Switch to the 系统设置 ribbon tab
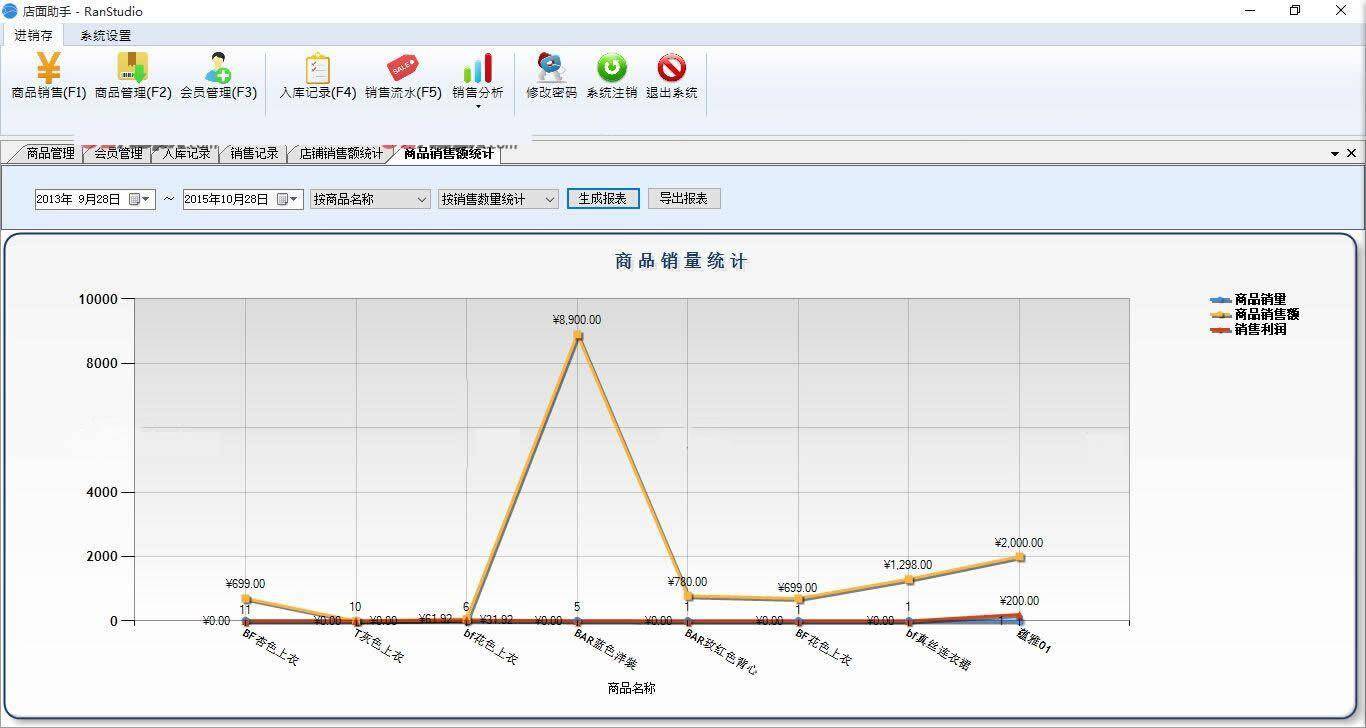The height and width of the screenshot is (728, 1366). click(105, 36)
